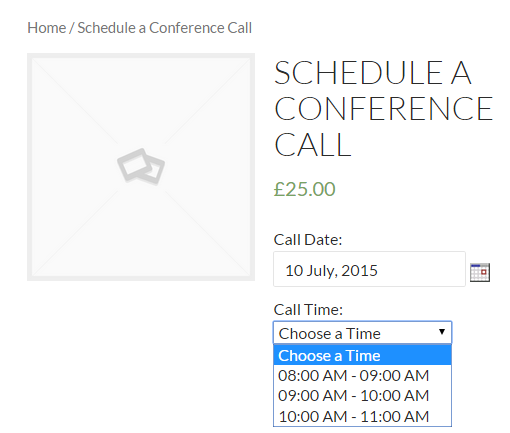Expand the Call Time dropdown arrow
The image size is (510, 433).
pyautogui.click(x=442, y=332)
